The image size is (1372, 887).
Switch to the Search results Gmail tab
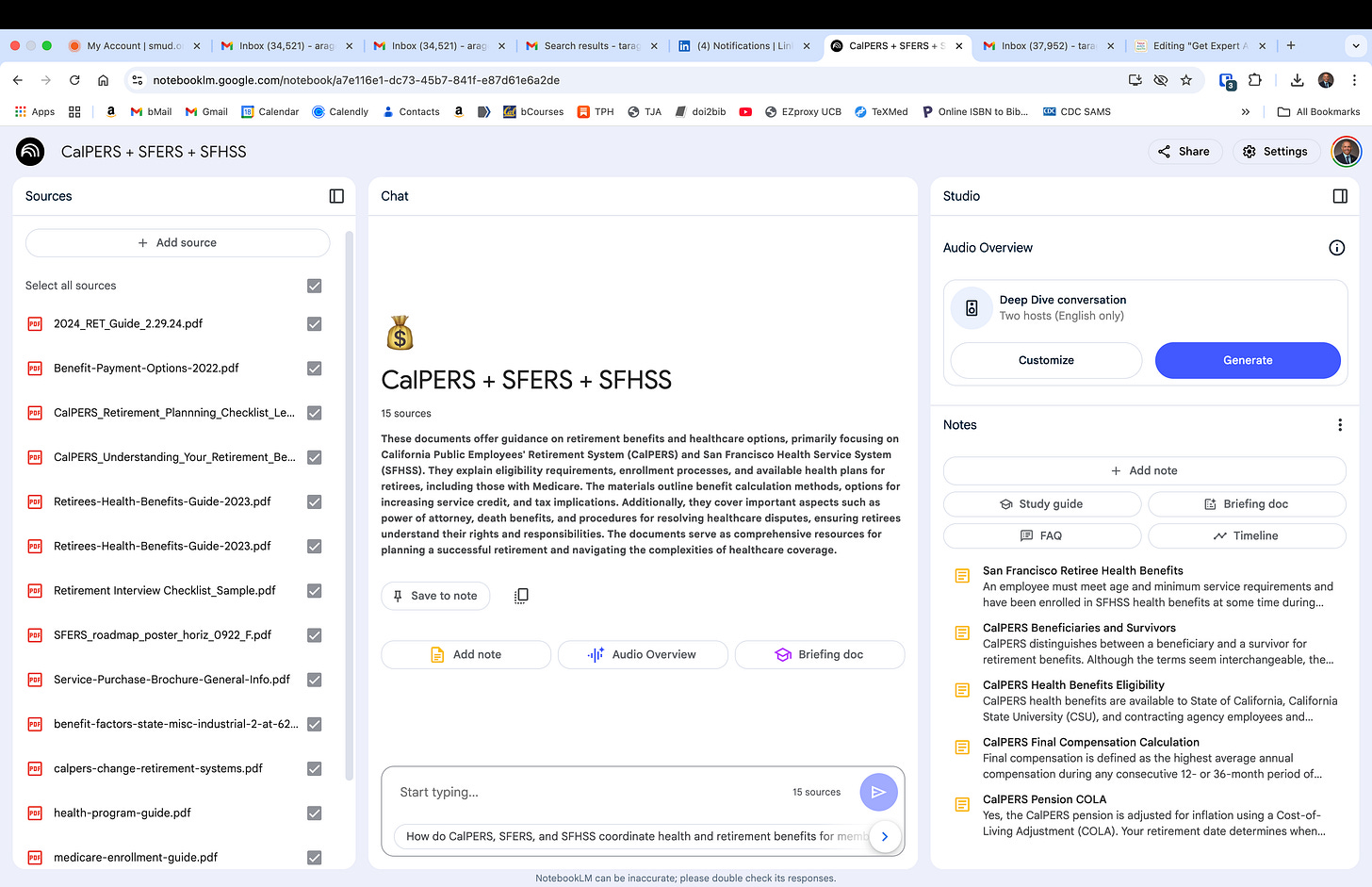pyautogui.click(x=592, y=45)
